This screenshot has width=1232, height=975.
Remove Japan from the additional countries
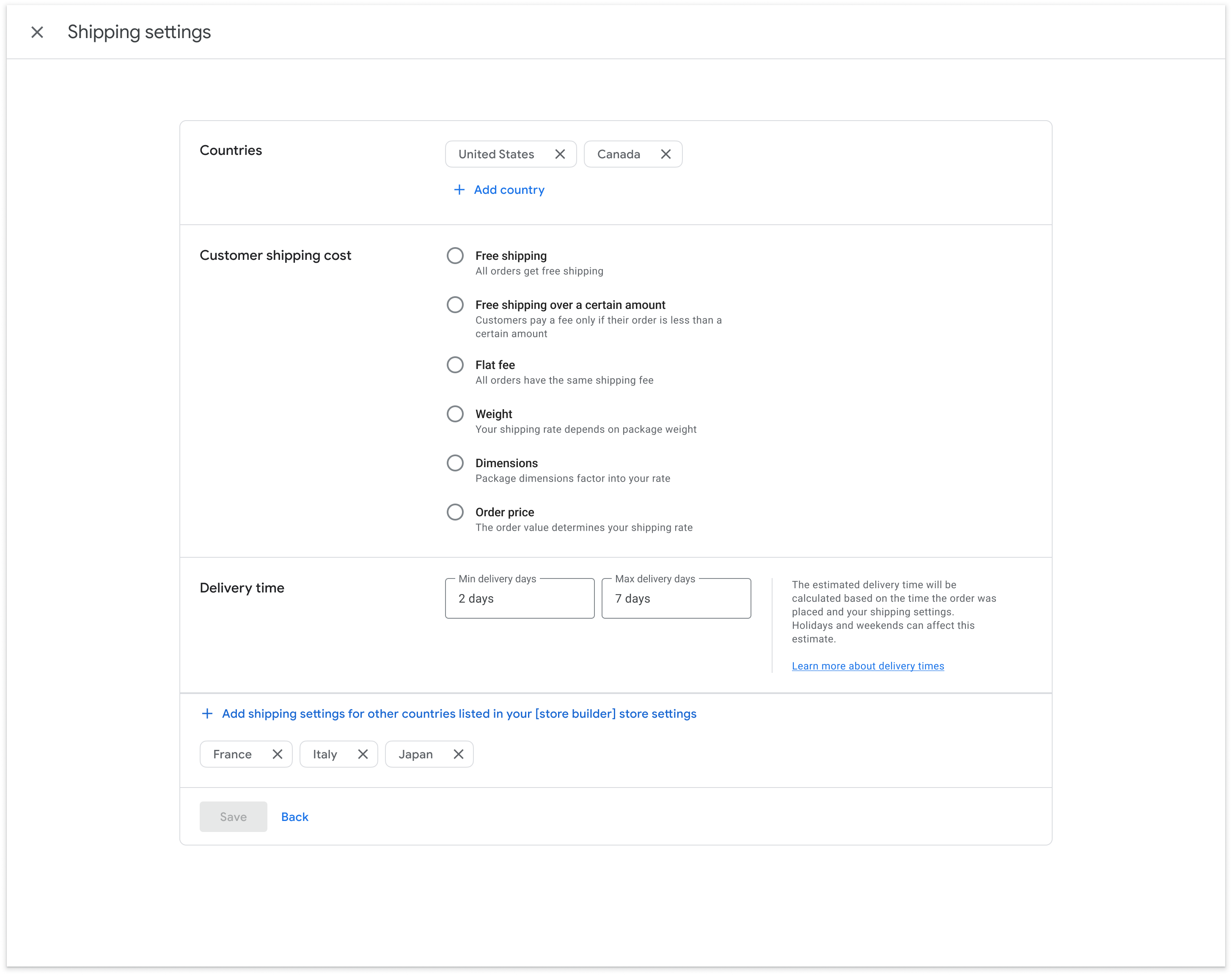(458, 754)
